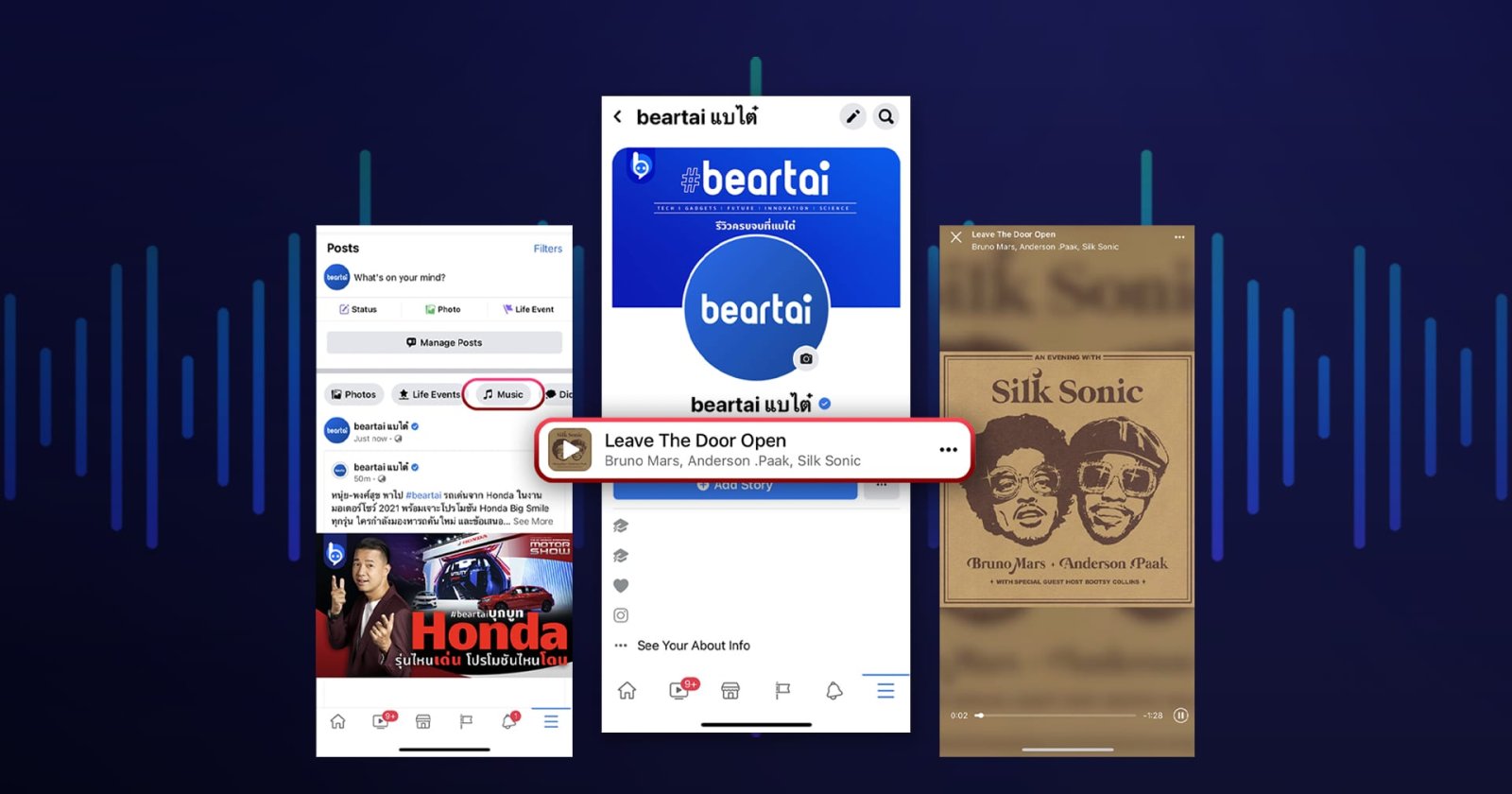Select the Photos tab chip

point(353,394)
